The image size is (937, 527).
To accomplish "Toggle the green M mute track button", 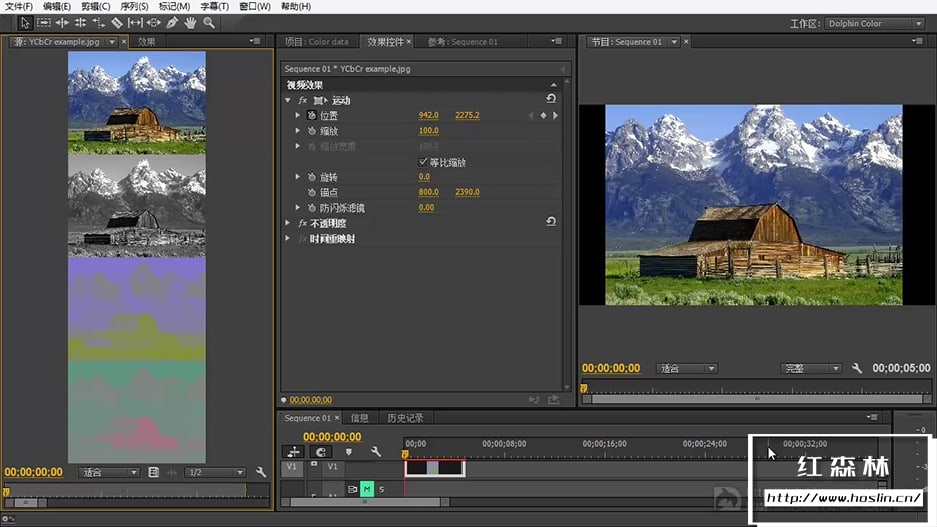I will tap(367, 489).
